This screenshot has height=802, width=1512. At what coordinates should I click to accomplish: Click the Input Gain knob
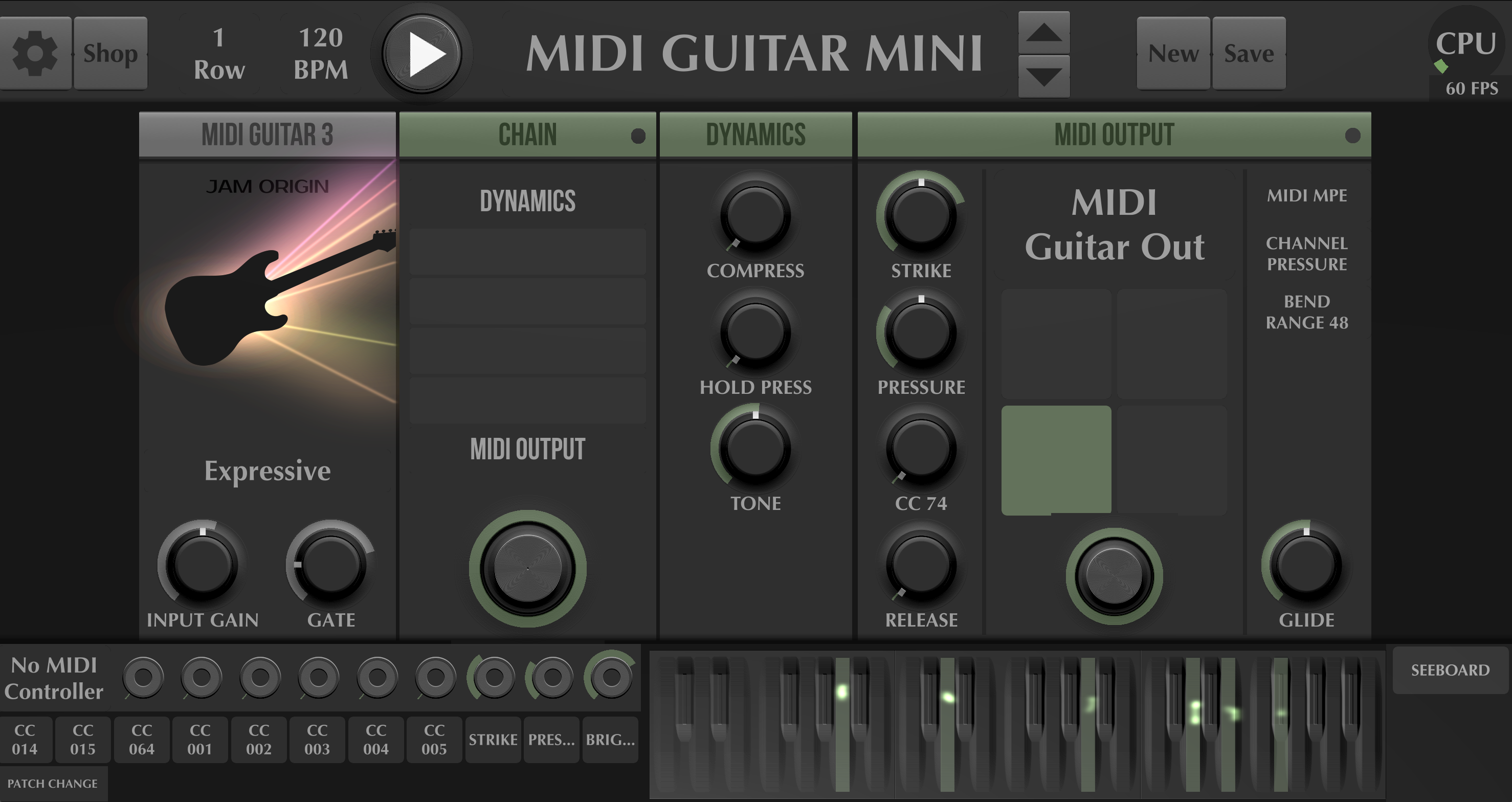[202, 565]
